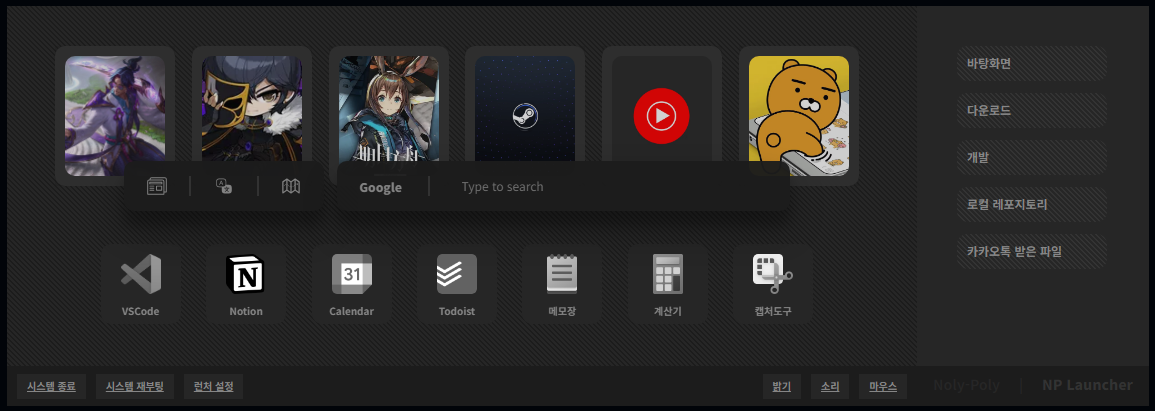Launch the 계산기 calculator shortcut
The height and width of the screenshot is (411, 1155).
pos(667,284)
